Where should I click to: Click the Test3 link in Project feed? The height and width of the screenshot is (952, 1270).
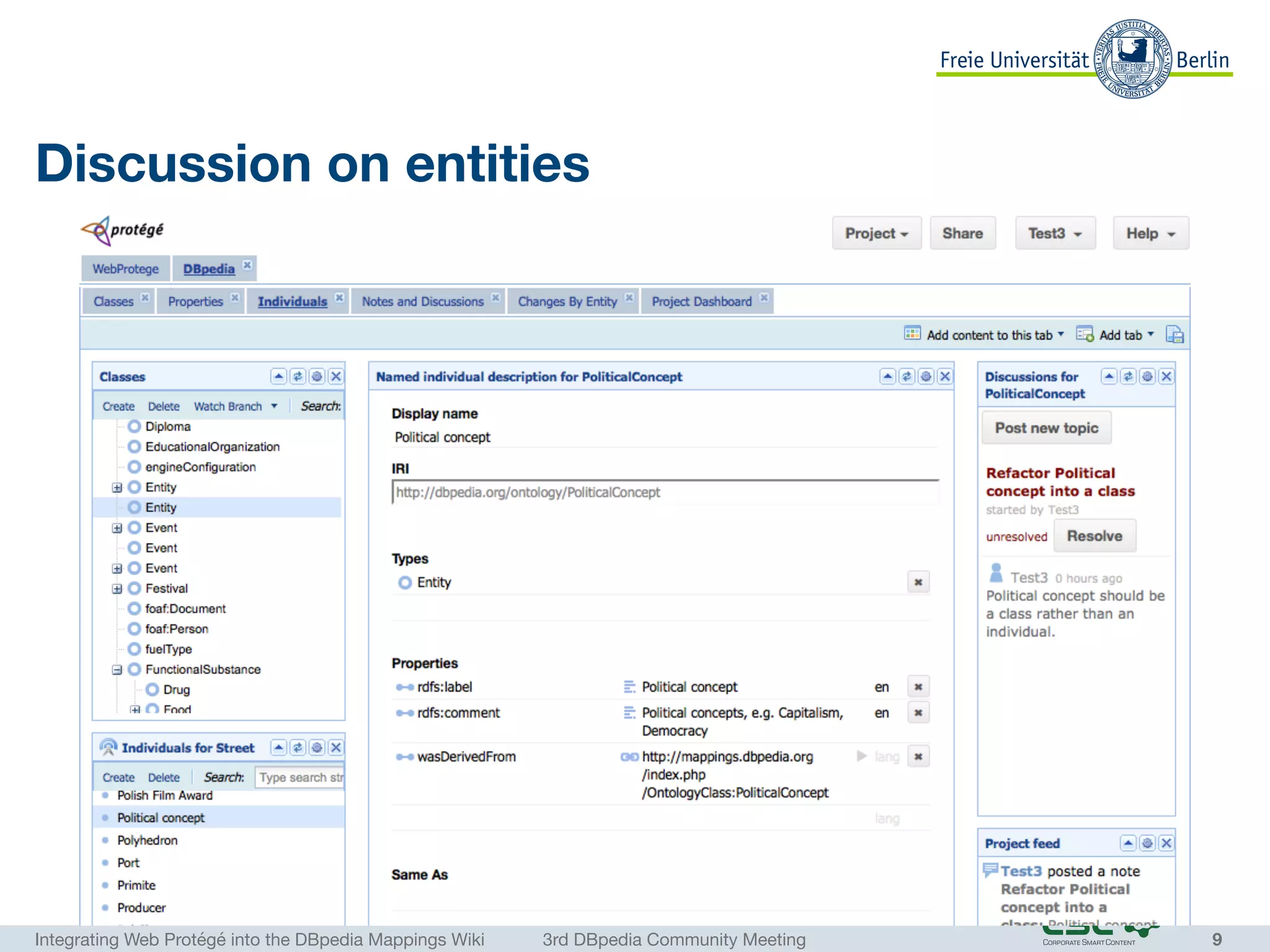point(1021,871)
